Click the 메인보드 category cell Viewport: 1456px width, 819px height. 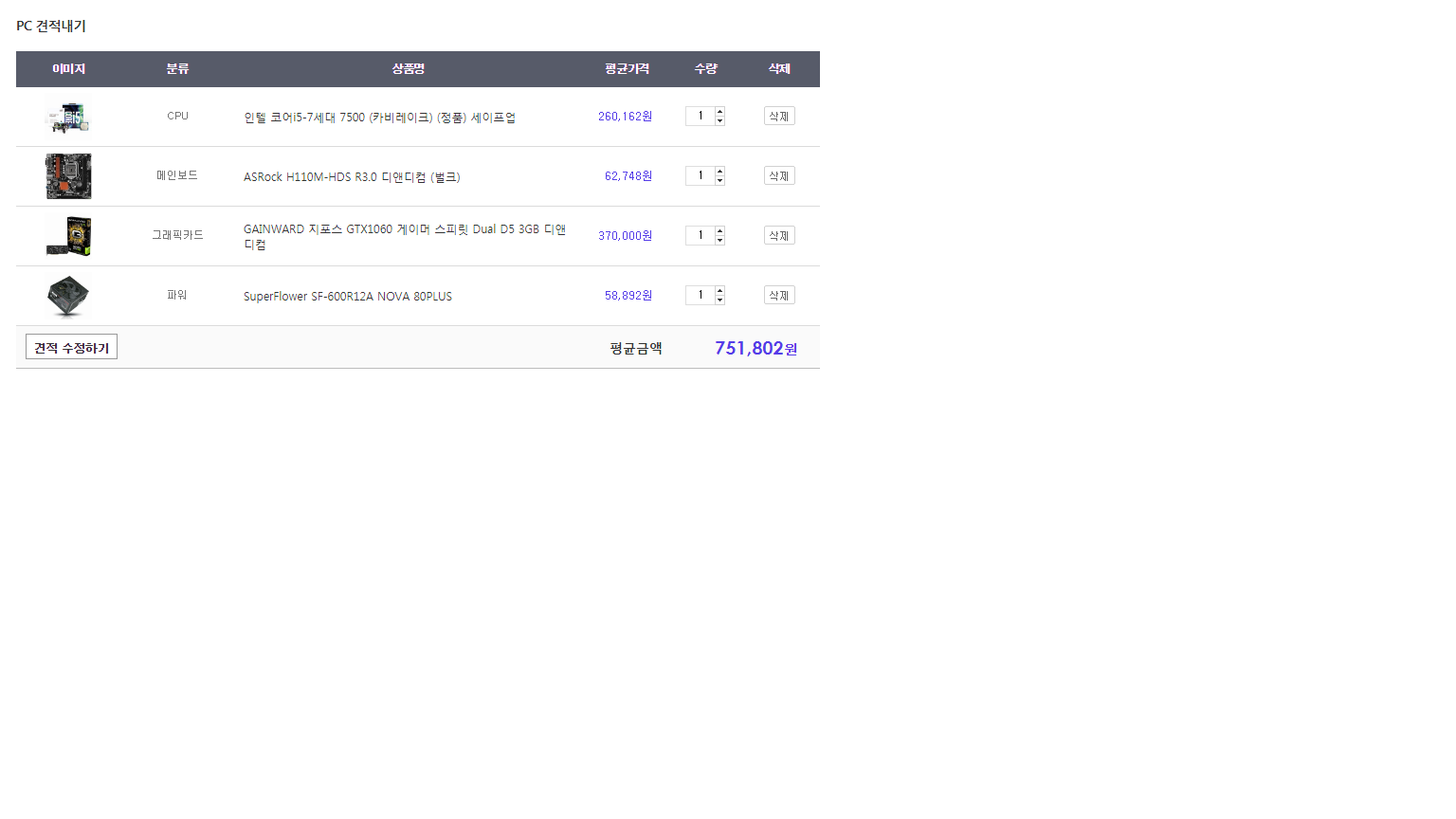click(x=177, y=175)
